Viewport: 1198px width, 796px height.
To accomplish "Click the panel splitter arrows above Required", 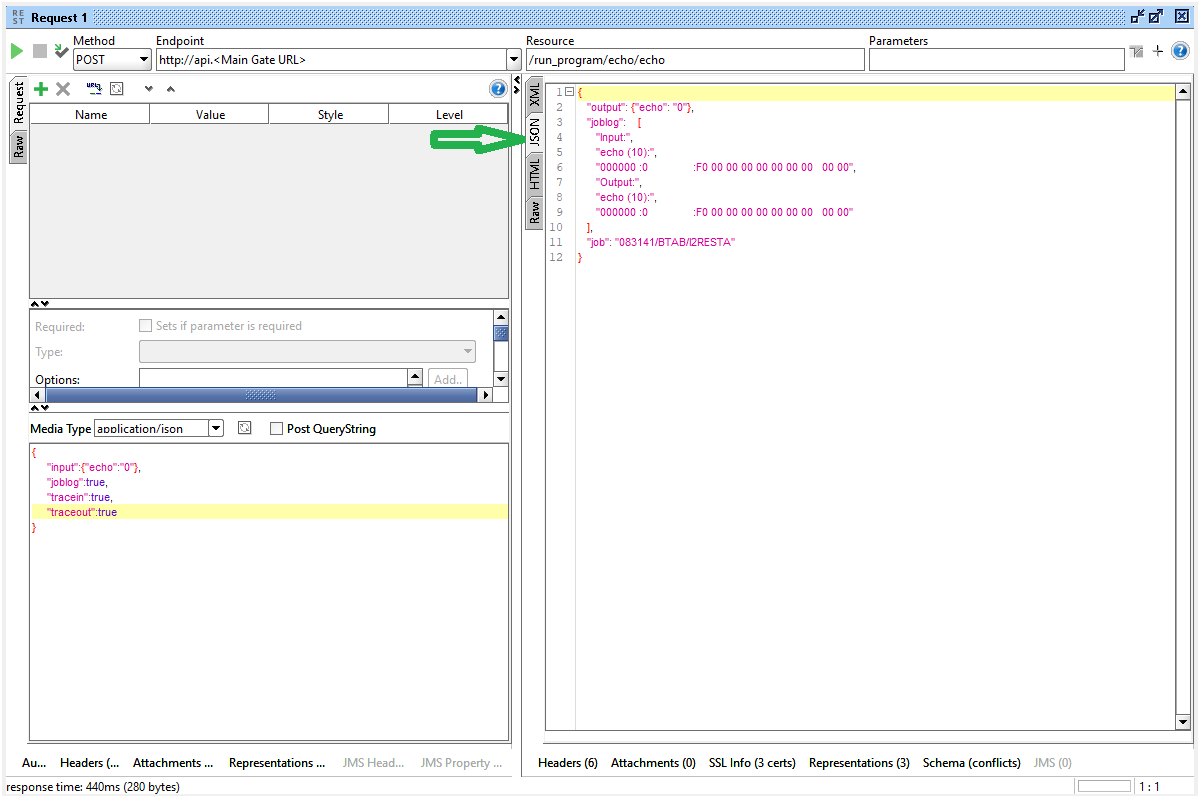I will point(40,304).
